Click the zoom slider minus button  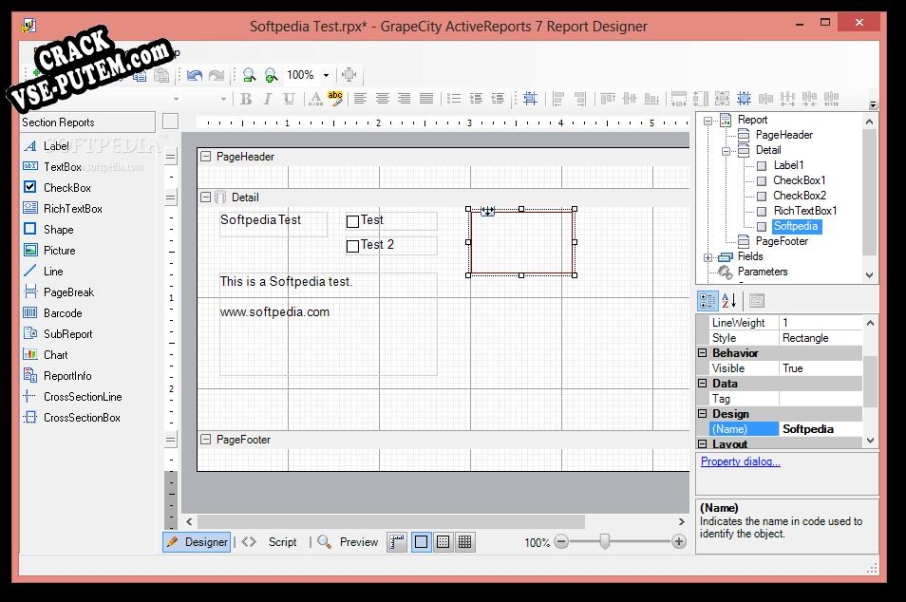coord(561,541)
